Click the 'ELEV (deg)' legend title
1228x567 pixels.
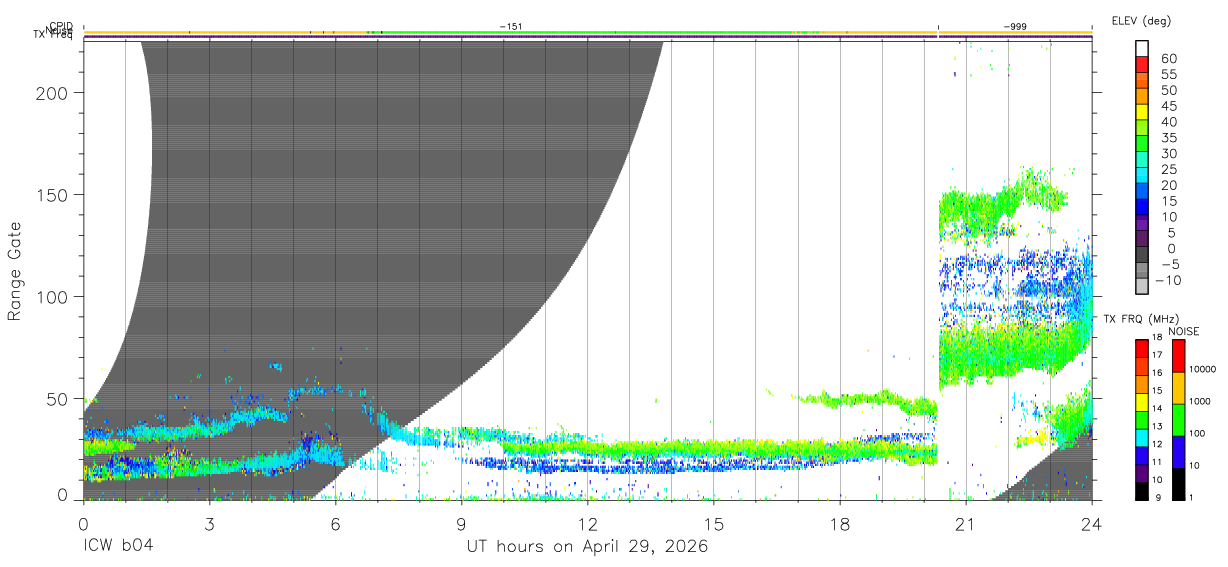click(1141, 21)
